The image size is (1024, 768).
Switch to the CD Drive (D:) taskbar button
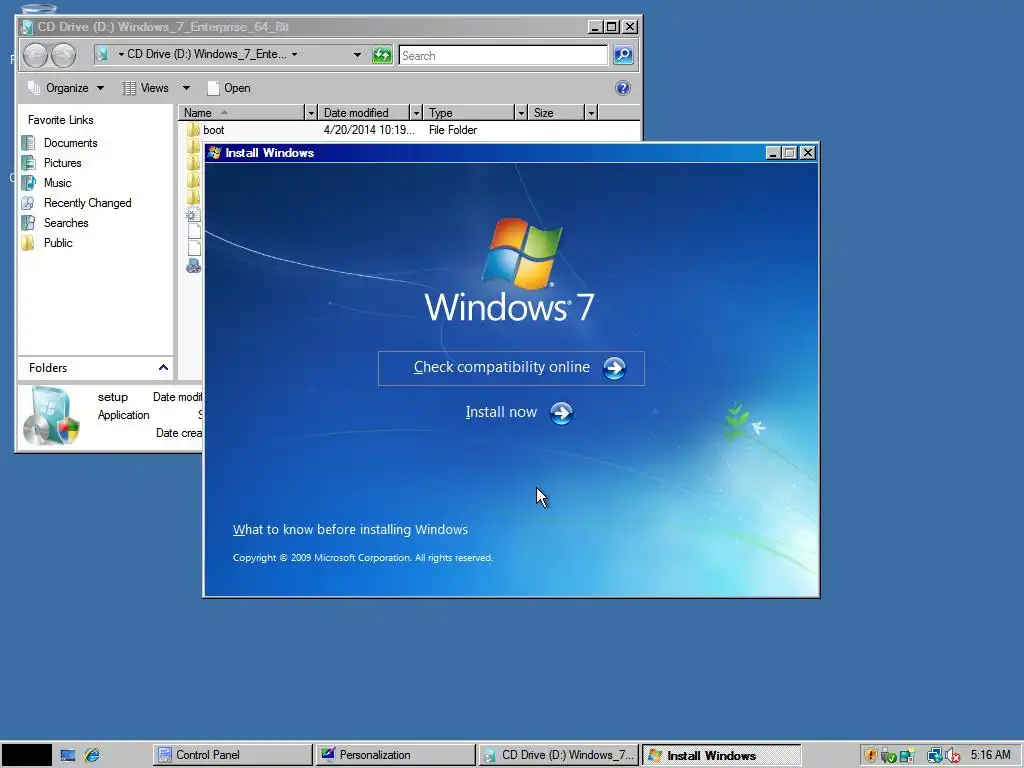click(x=558, y=755)
